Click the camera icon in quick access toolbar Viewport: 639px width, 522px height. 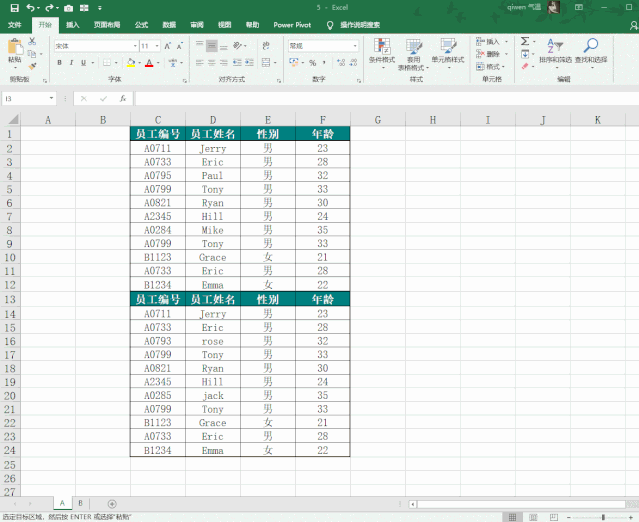(68, 8)
